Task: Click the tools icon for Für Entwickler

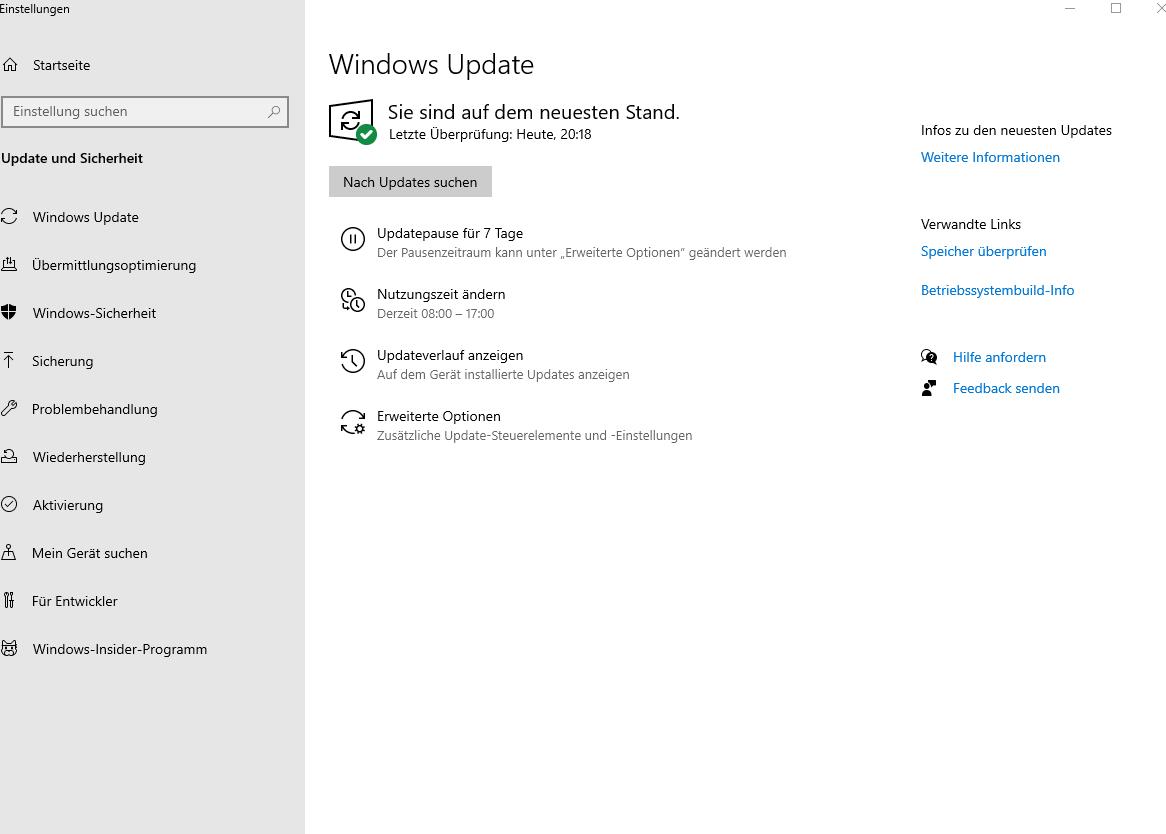Action: (9, 600)
